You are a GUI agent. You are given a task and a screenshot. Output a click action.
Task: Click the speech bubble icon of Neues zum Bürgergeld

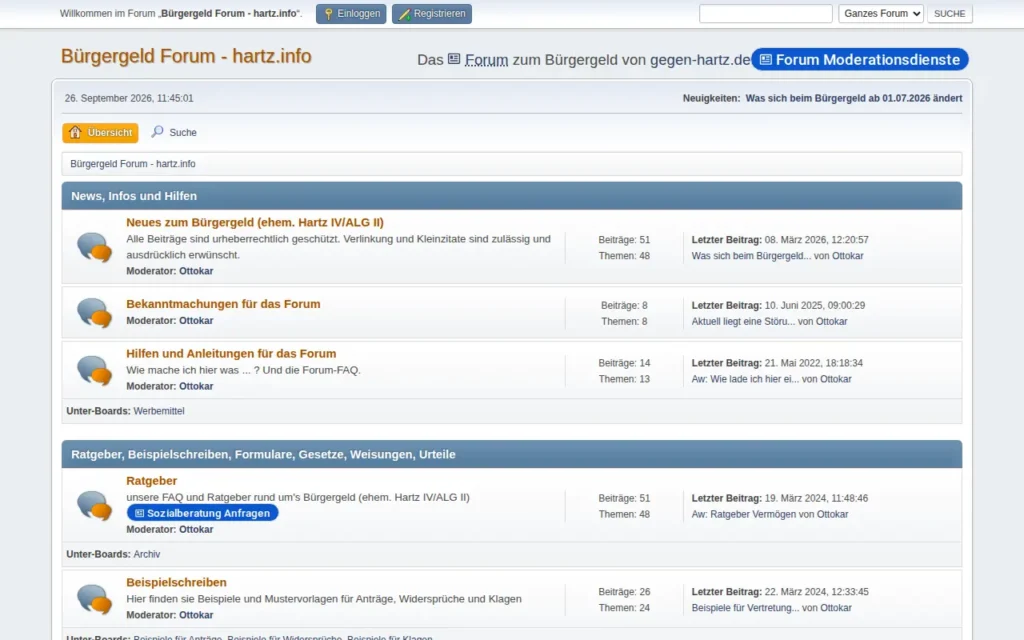coord(94,247)
